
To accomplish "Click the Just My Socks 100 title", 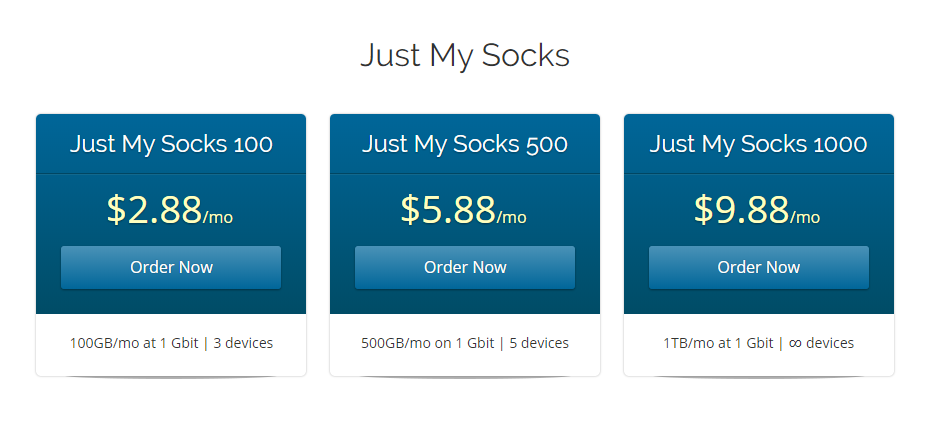I will tap(171, 145).
